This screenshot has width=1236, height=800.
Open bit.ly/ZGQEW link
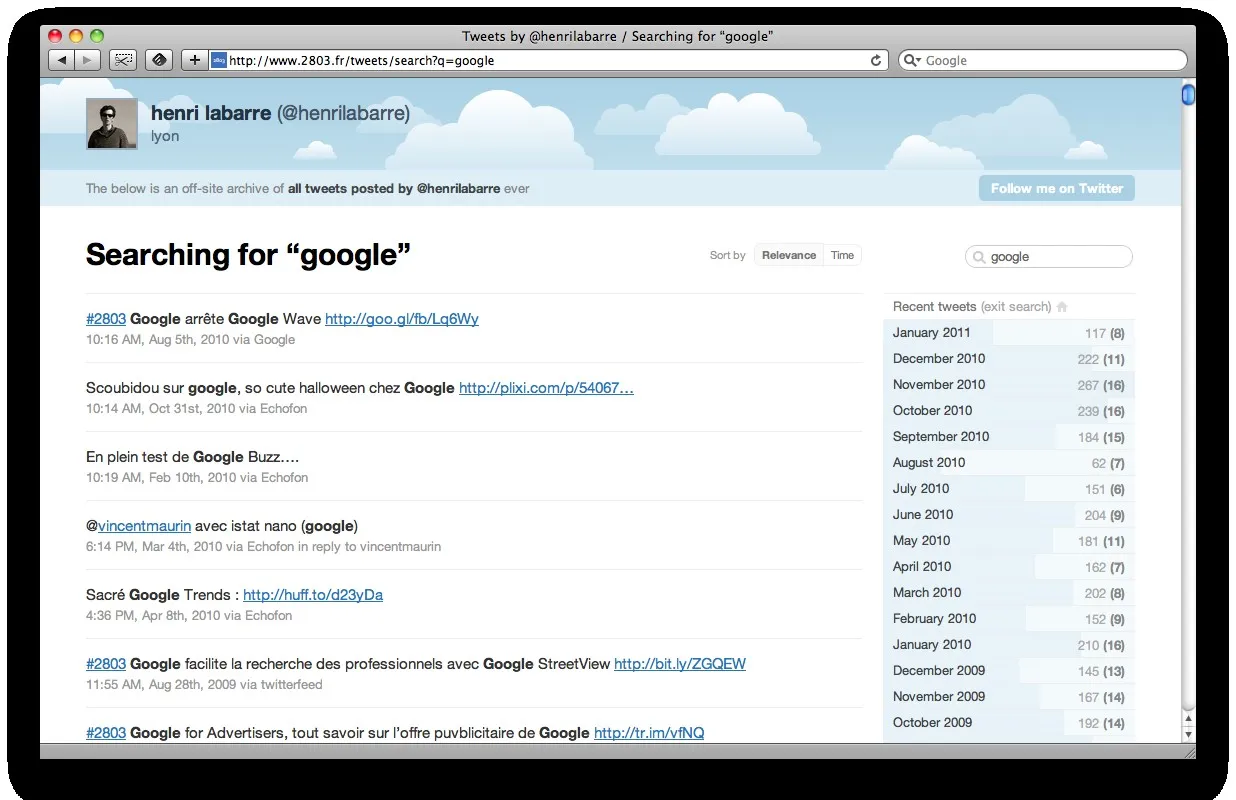(x=680, y=664)
